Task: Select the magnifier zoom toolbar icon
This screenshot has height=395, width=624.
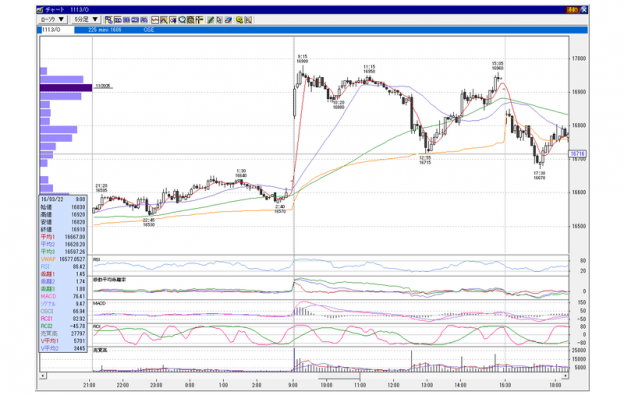Action: click(x=182, y=19)
